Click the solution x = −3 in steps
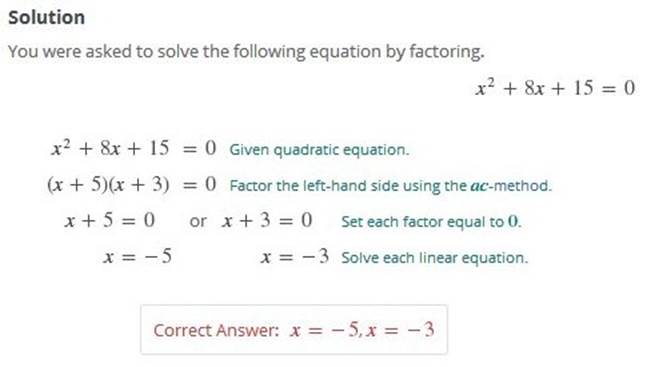The image size is (651, 367). [x=295, y=257]
